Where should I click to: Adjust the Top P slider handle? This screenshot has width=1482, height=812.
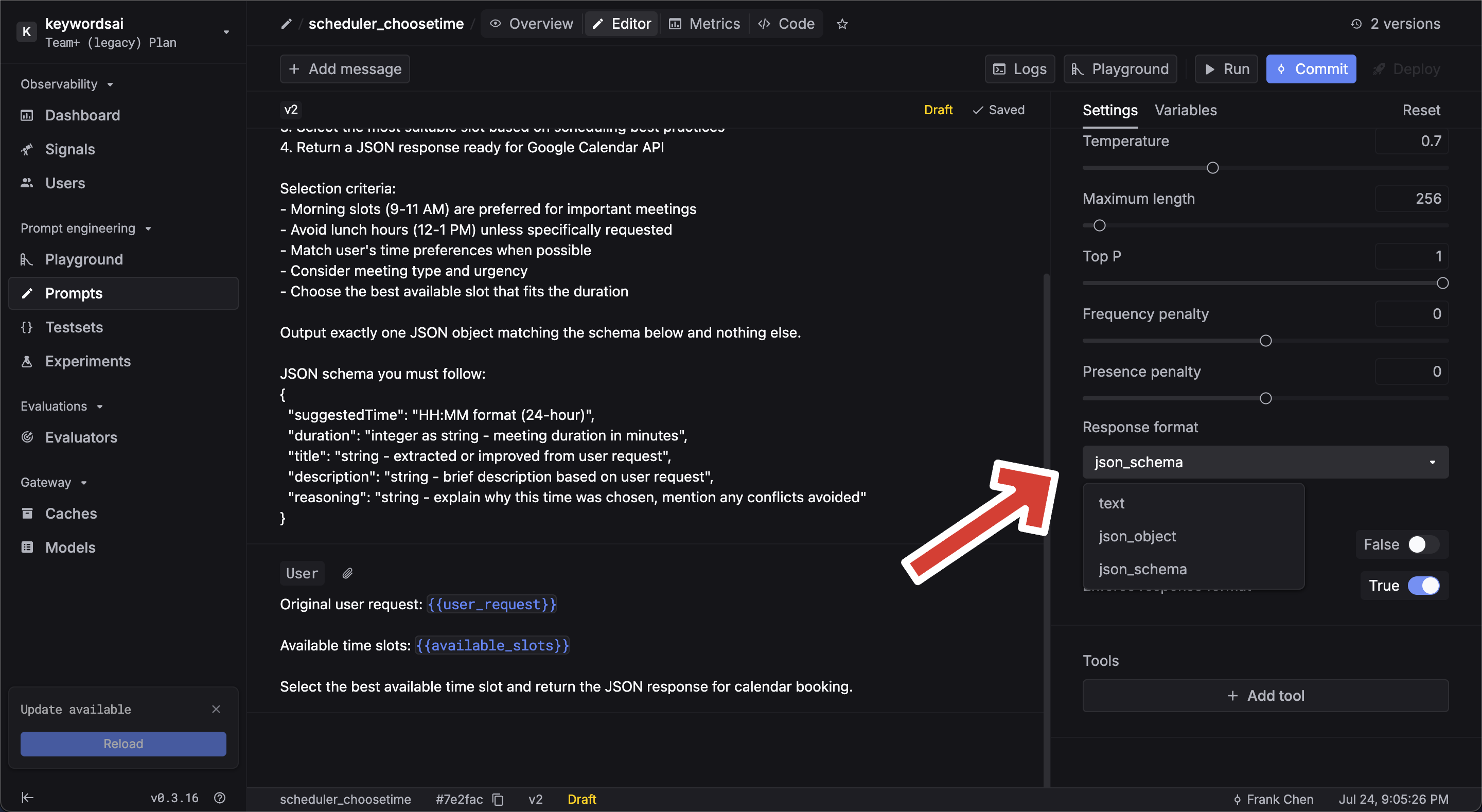point(1442,283)
